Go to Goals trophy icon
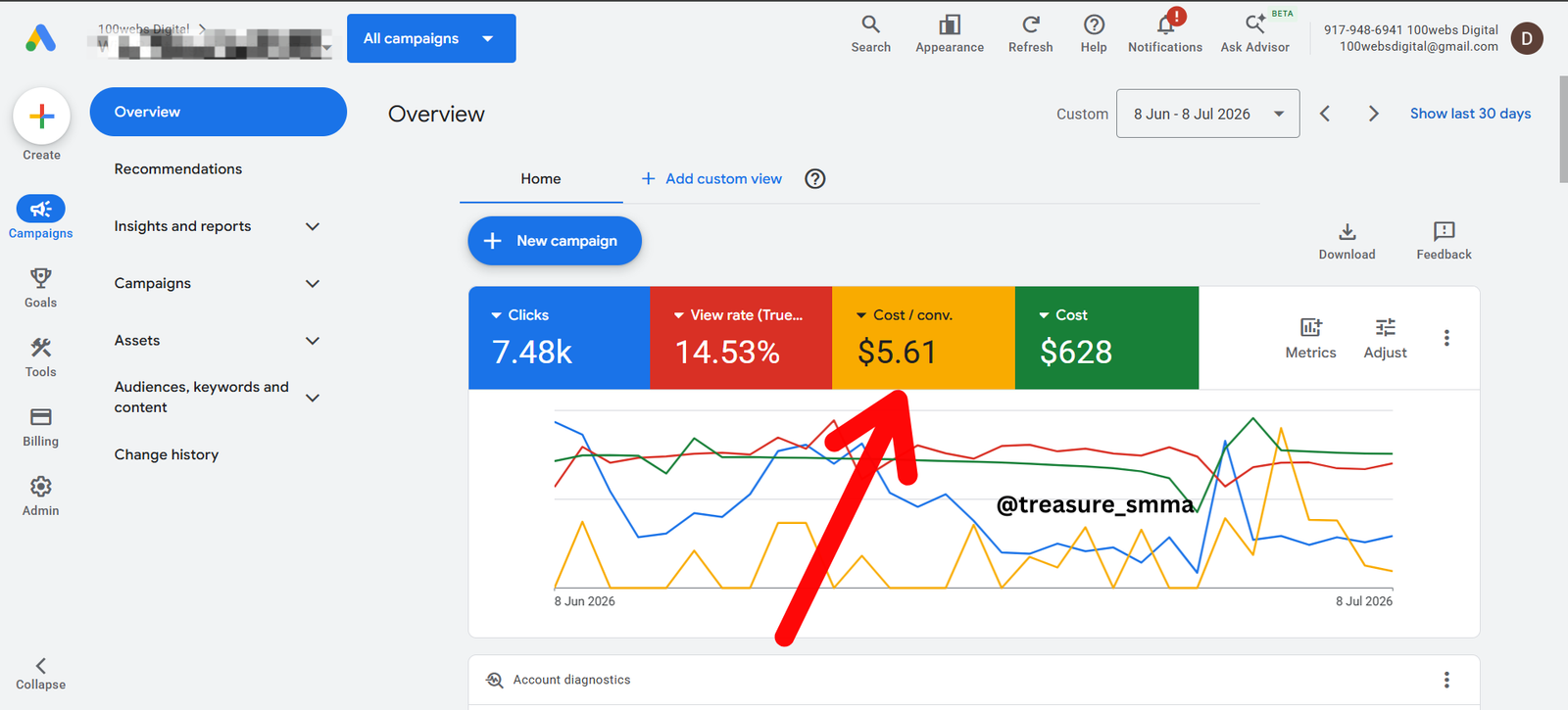The image size is (1568, 710). pos(40,278)
